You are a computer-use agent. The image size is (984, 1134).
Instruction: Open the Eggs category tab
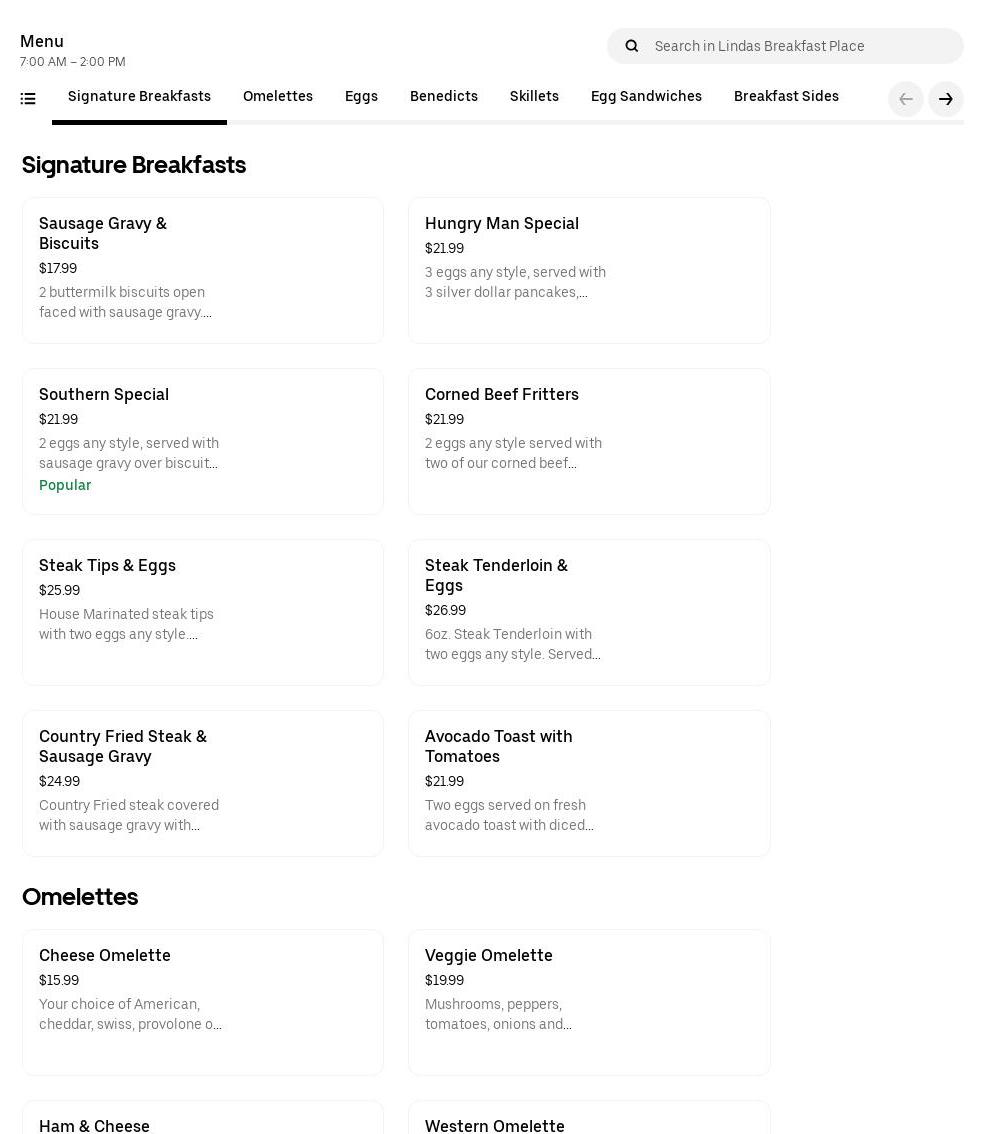(x=361, y=97)
